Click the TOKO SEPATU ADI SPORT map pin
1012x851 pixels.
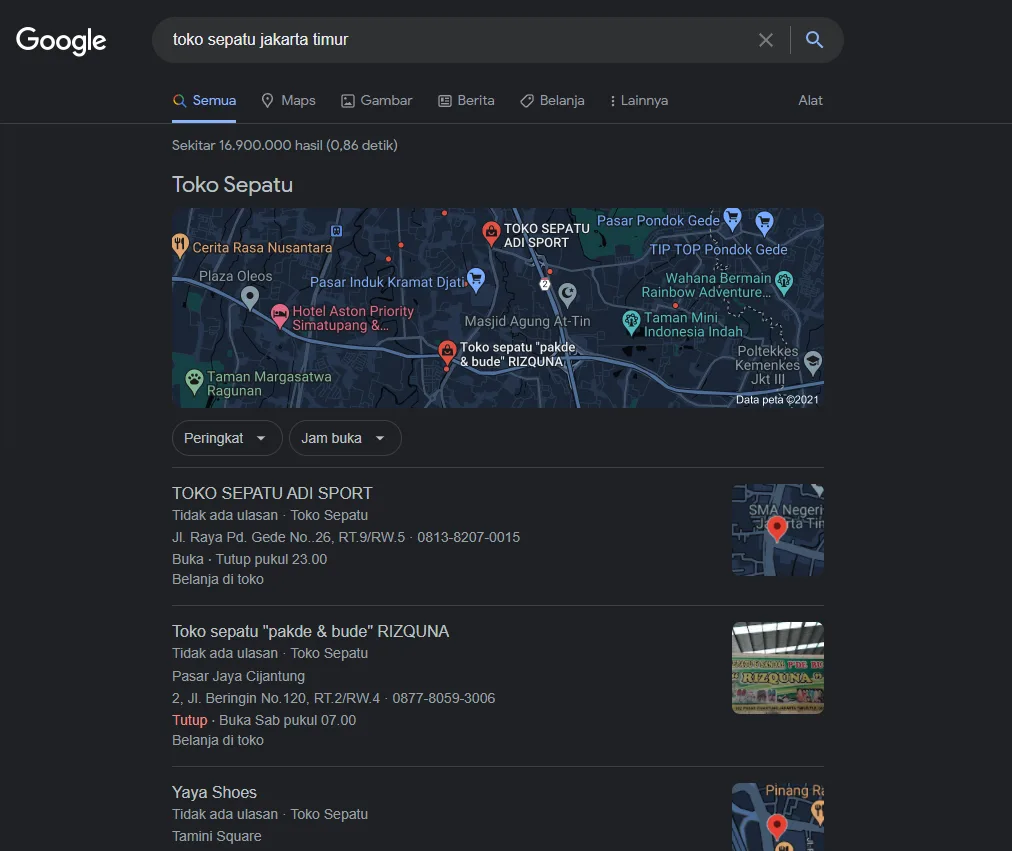click(491, 232)
